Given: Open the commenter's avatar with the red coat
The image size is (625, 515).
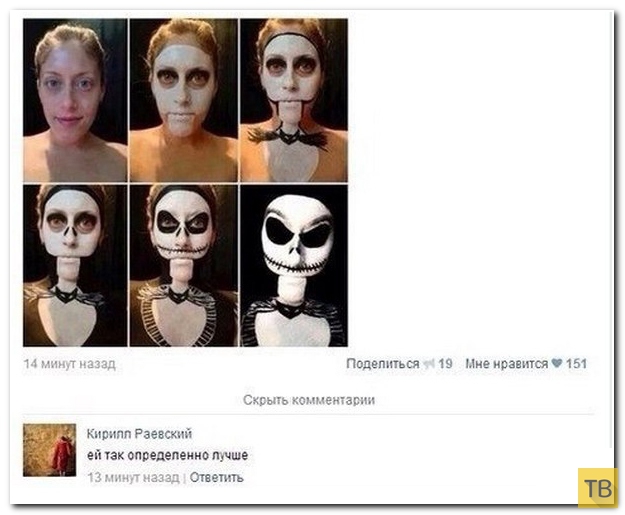Looking at the screenshot, I should 49,450.
